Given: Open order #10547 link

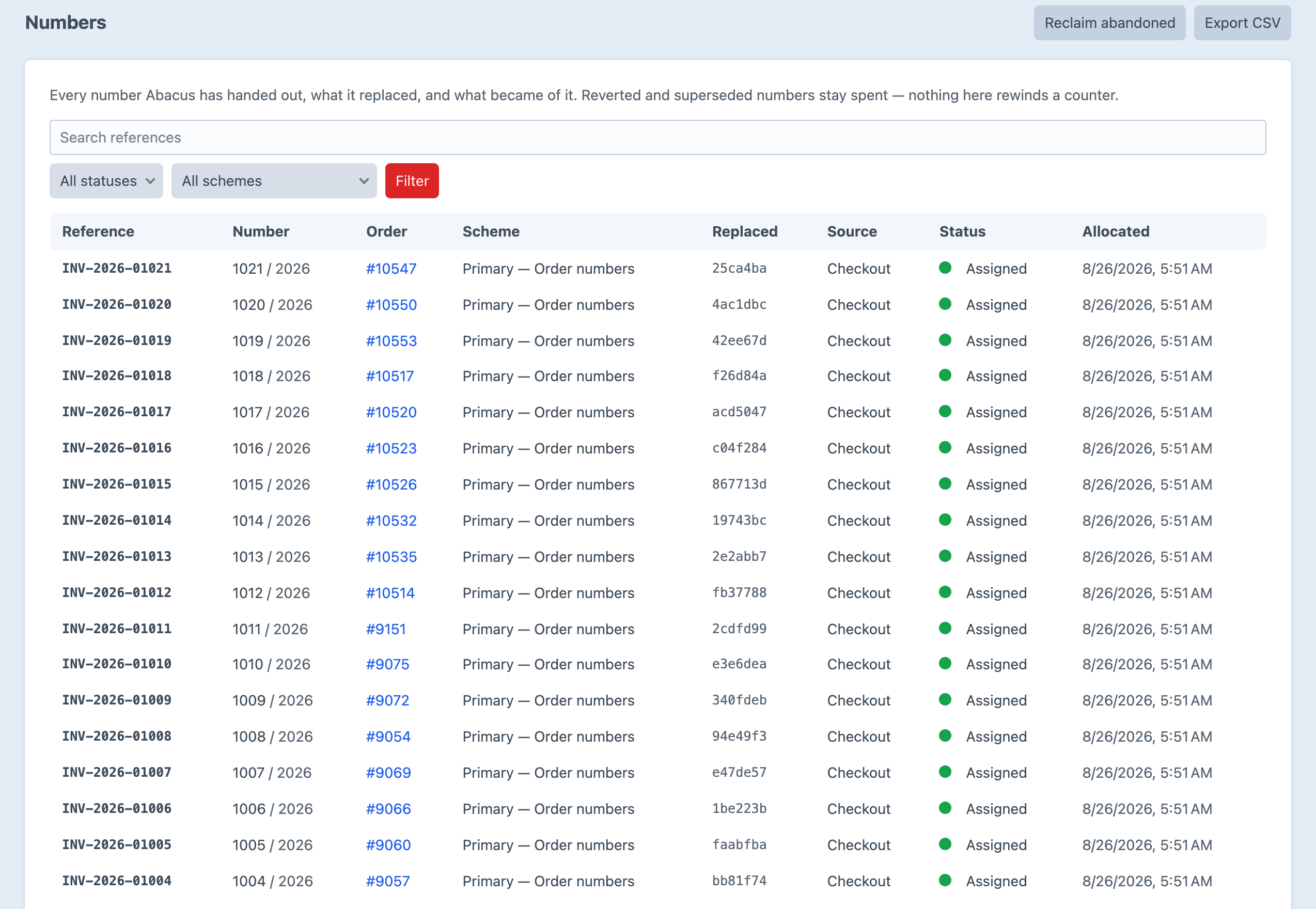Looking at the screenshot, I should click(x=391, y=269).
